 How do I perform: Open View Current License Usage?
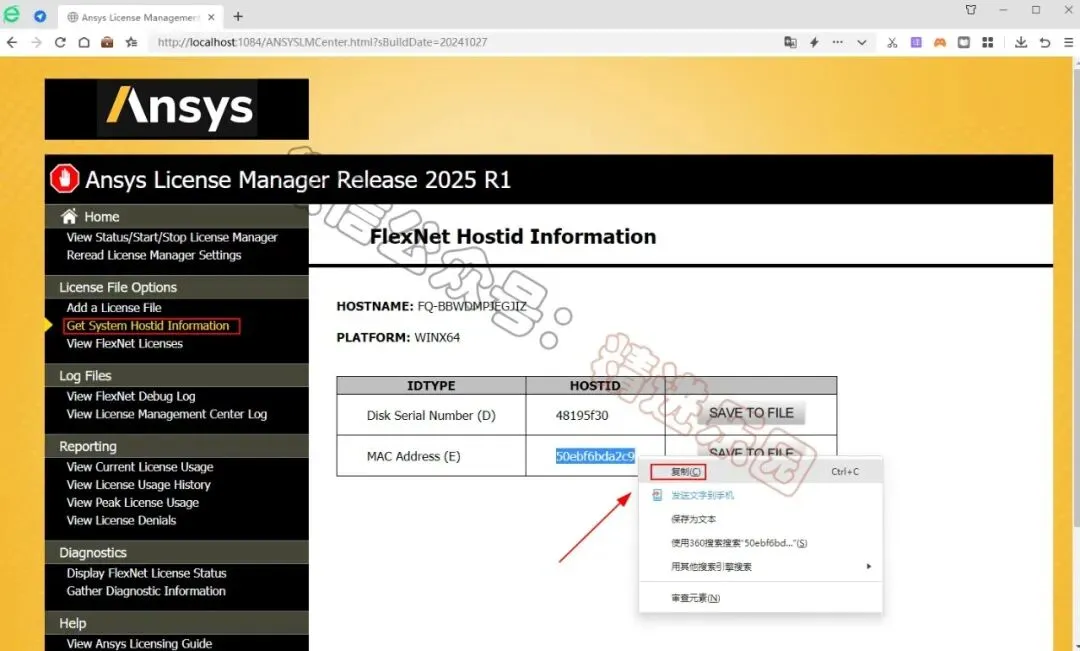(140, 467)
